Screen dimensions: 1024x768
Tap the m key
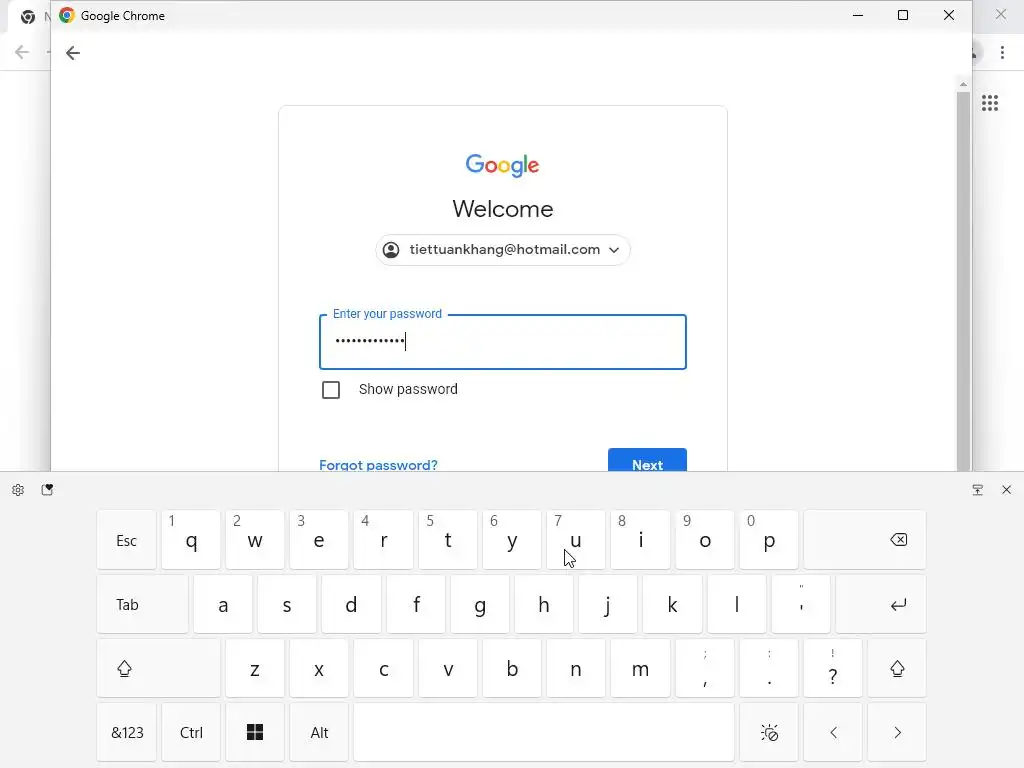click(640, 668)
